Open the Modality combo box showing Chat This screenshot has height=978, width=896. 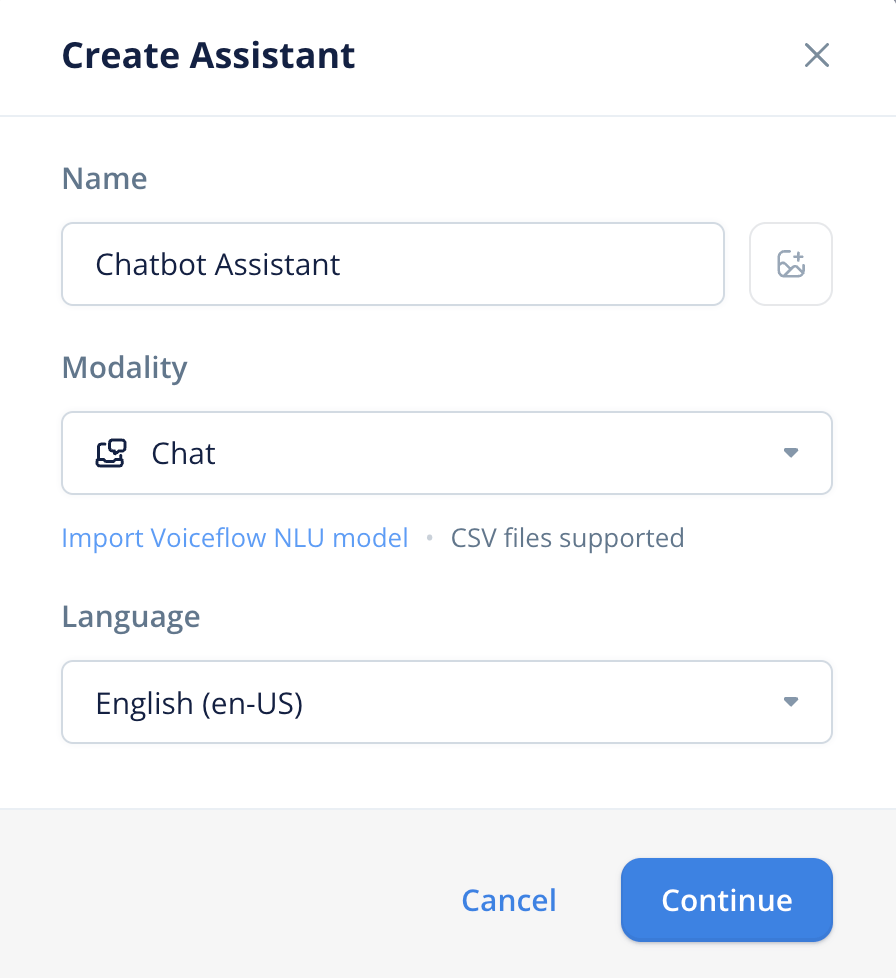(447, 453)
